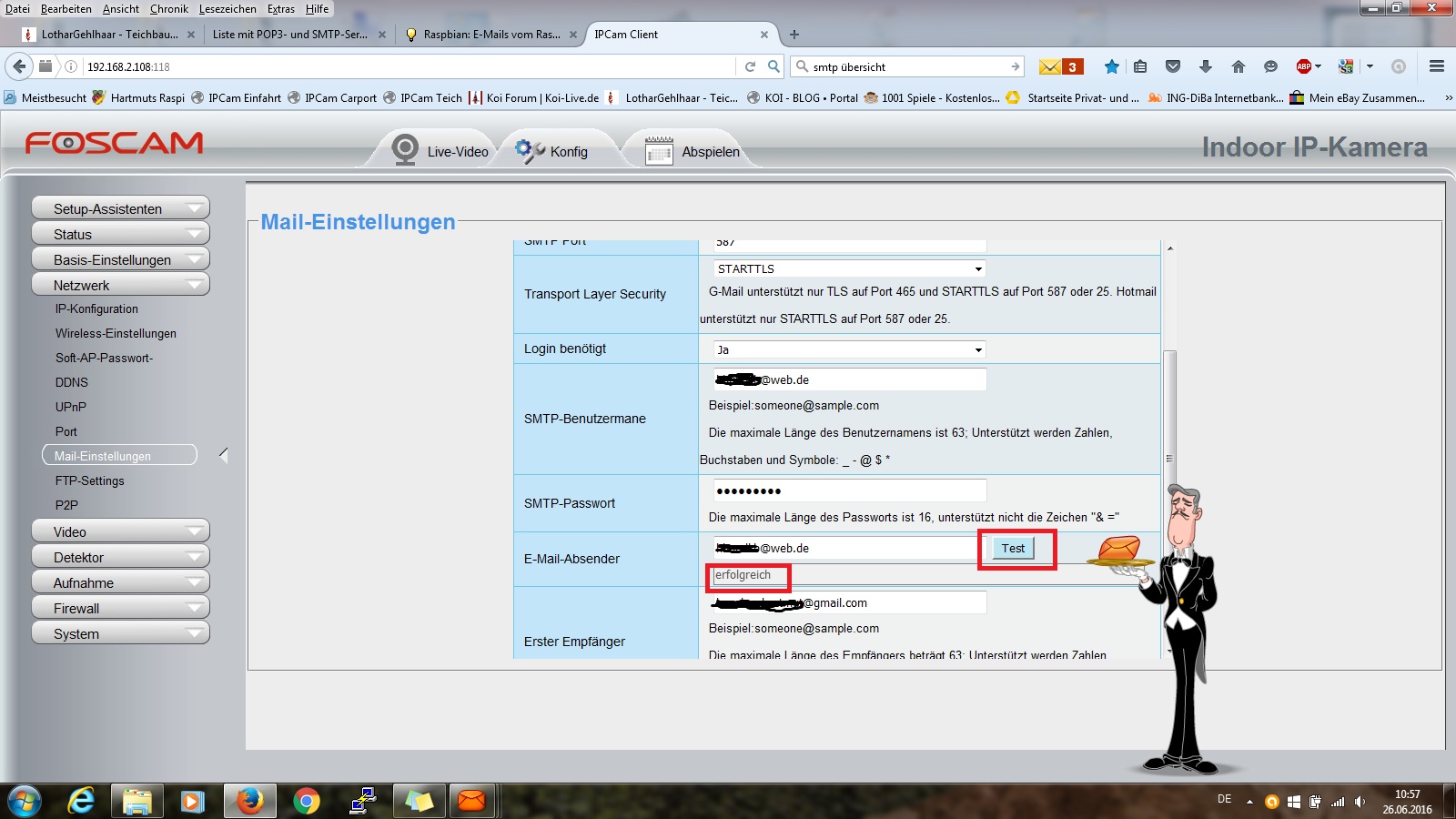Click the site identity info icon
The image size is (1456, 819).
pyautogui.click(x=71, y=66)
